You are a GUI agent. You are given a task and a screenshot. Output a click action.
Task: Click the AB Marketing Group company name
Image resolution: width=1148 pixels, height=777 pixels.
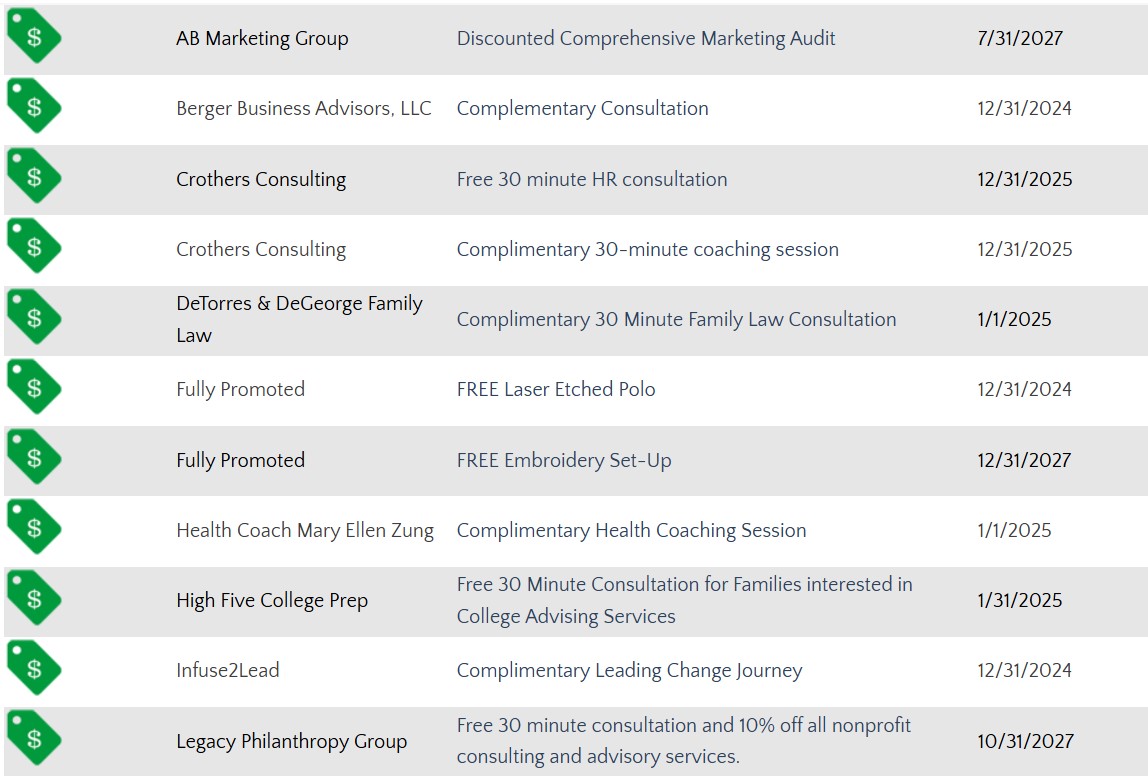[262, 38]
